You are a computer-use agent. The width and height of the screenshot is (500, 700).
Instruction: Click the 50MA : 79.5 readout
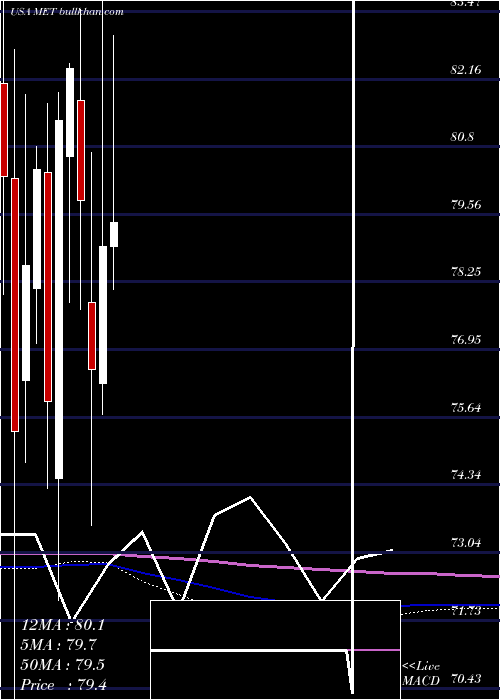pyautogui.click(x=62, y=664)
